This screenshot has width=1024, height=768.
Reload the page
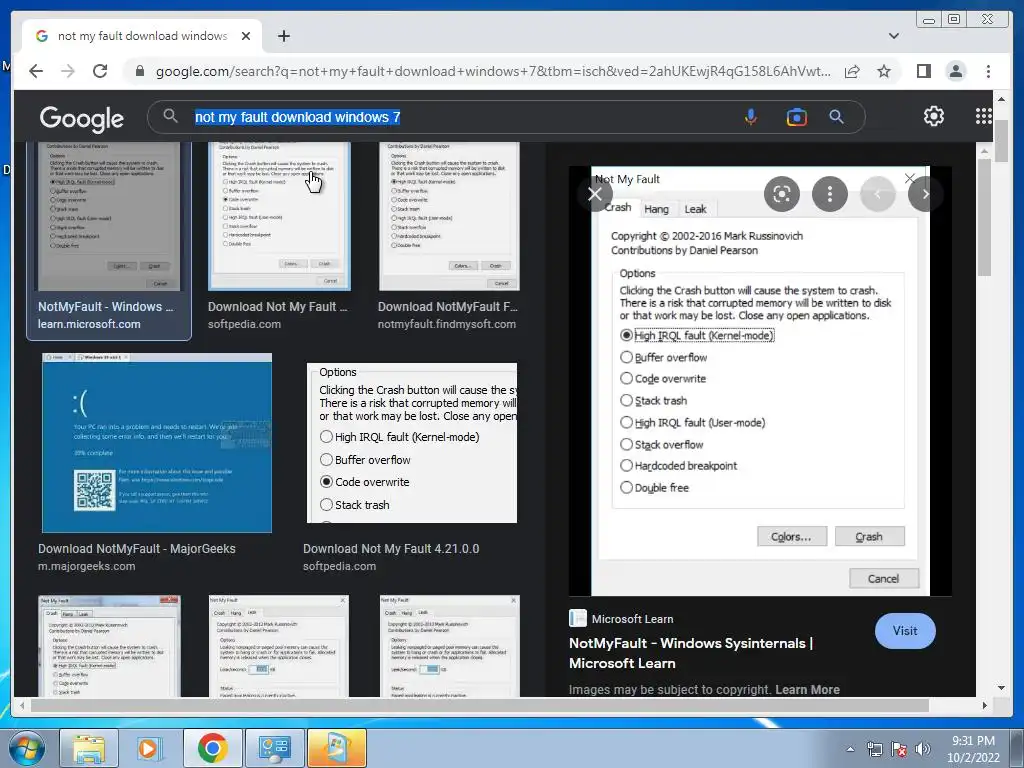pyautogui.click(x=100, y=71)
